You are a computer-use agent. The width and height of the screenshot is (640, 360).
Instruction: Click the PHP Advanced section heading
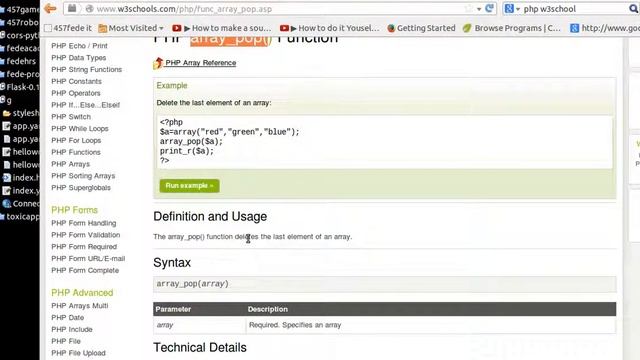point(82,293)
